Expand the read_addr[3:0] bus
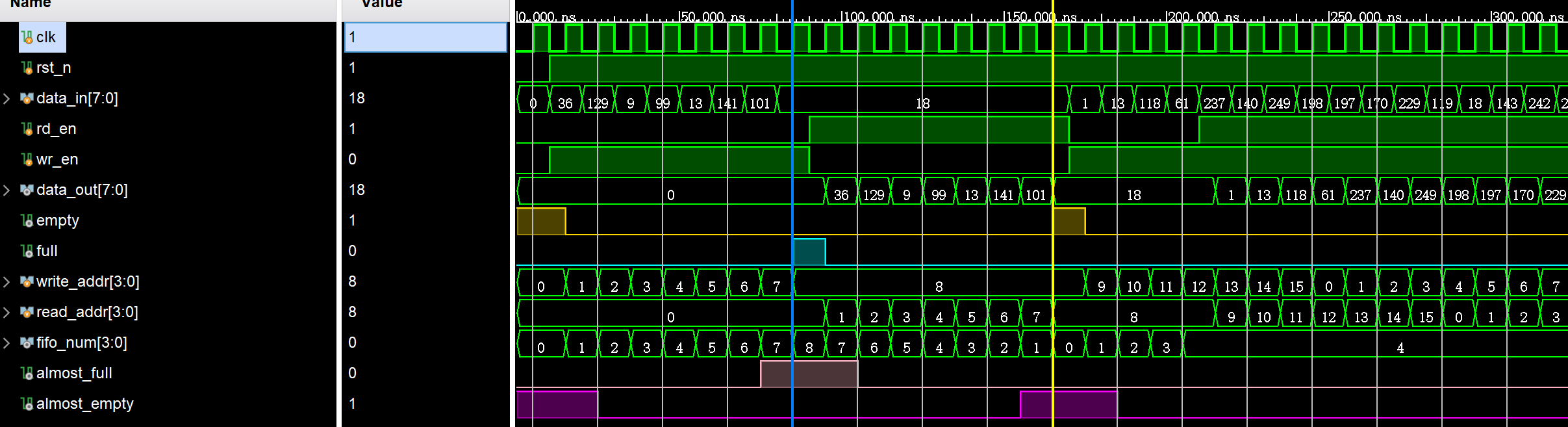The image size is (1568, 427). click(7, 312)
